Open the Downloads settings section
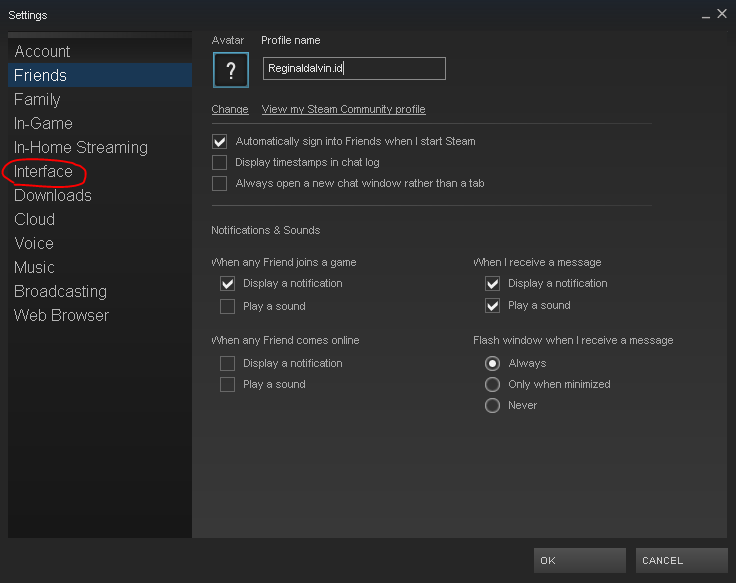The width and height of the screenshot is (736, 583). [100, 195]
